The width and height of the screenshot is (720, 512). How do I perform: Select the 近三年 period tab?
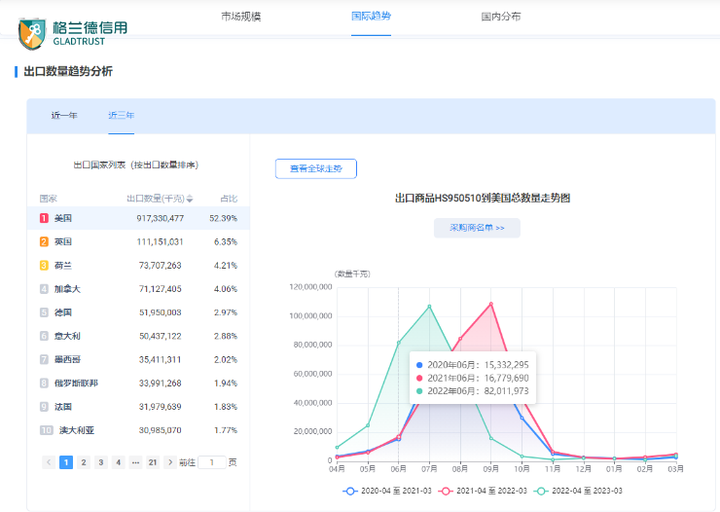121,115
